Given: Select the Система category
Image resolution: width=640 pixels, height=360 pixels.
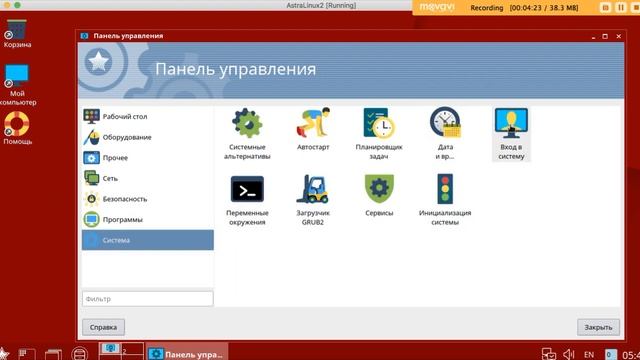Looking at the screenshot, I should [x=147, y=240].
